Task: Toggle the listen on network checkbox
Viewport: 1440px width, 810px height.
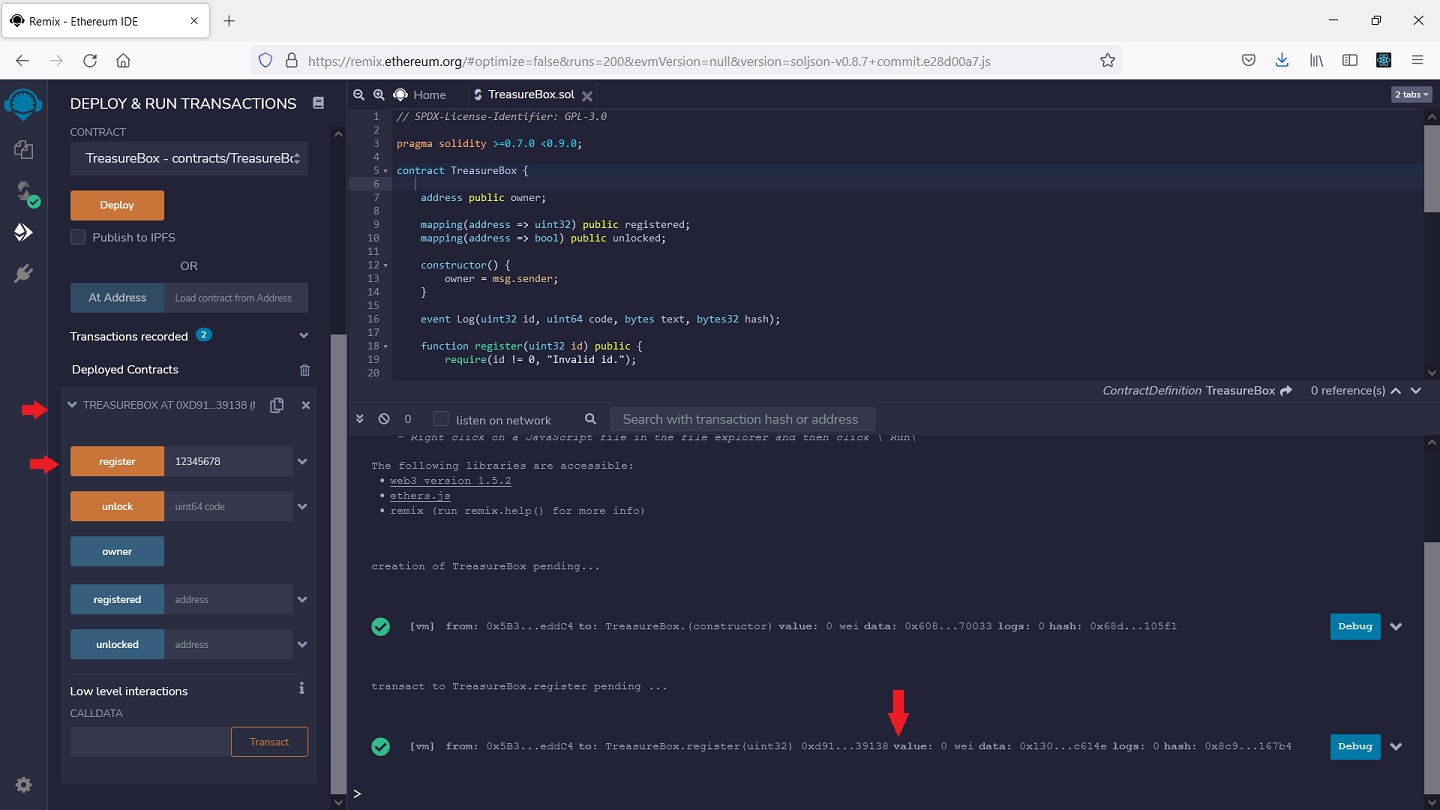Action: point(441,419)
